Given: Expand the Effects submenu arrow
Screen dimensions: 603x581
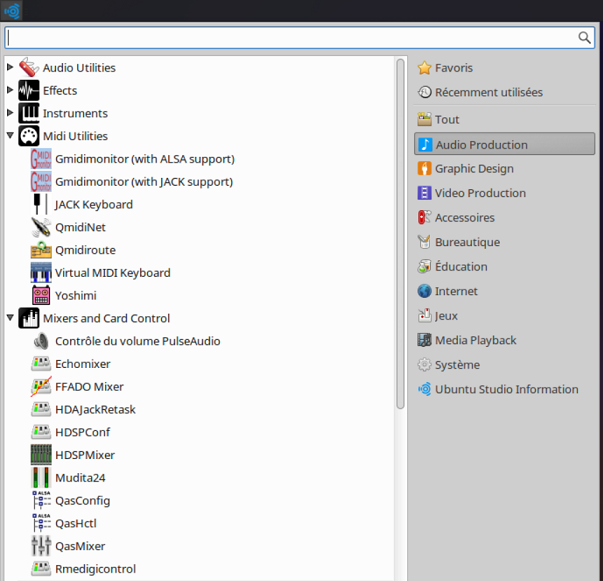Looking at the screenshot, I should (x=10, y=90).
